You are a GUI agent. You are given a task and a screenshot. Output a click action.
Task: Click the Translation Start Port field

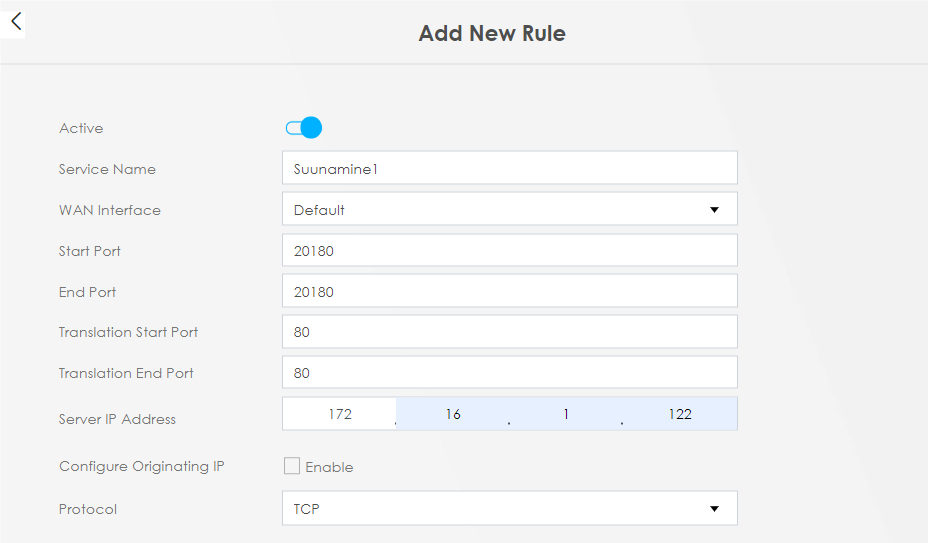click(510, 332)
